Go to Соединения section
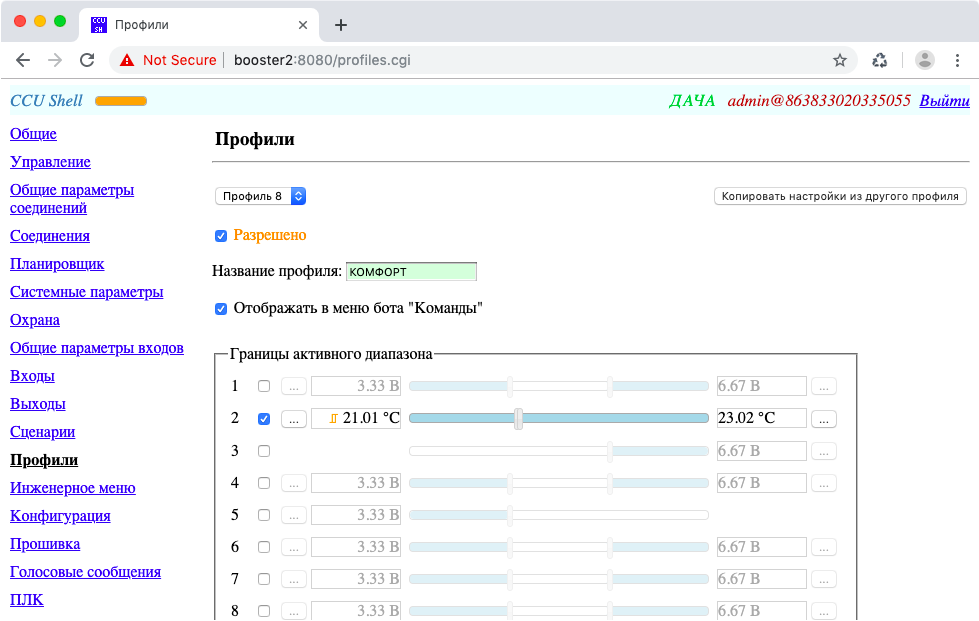This screenshot has height=621, width=979. click(x=50, y=236)
